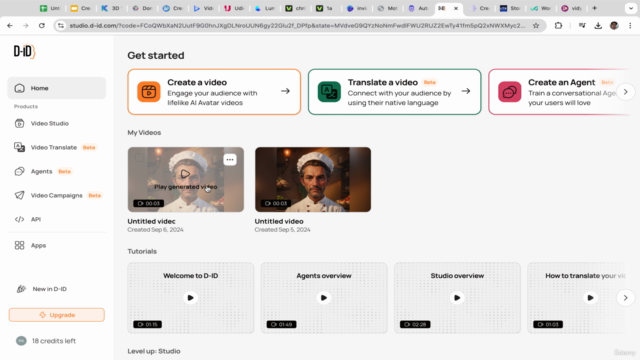Click the browser forward arrow

(x=26, y=26)
